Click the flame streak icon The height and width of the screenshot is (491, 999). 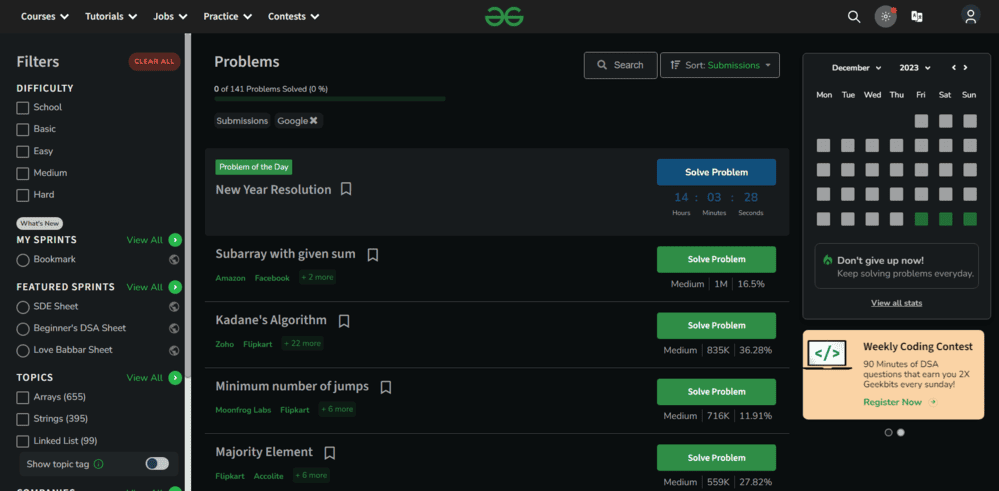pyautogui.click(x=828, y=260)
